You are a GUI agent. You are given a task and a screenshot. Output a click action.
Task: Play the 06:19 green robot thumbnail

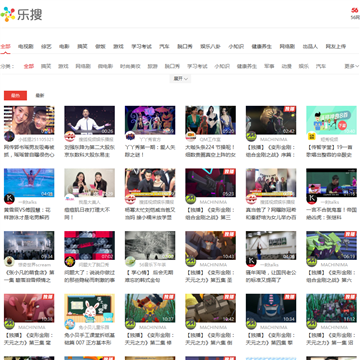point(331,245)
